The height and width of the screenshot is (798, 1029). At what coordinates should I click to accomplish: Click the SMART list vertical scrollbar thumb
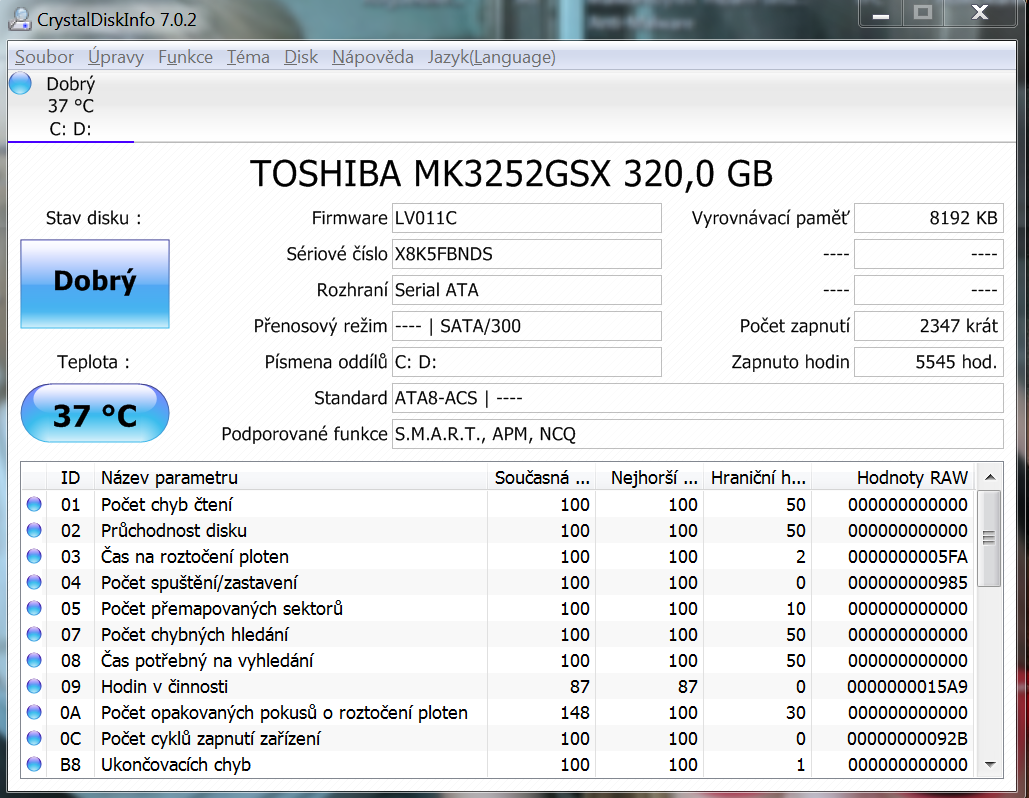989,538
